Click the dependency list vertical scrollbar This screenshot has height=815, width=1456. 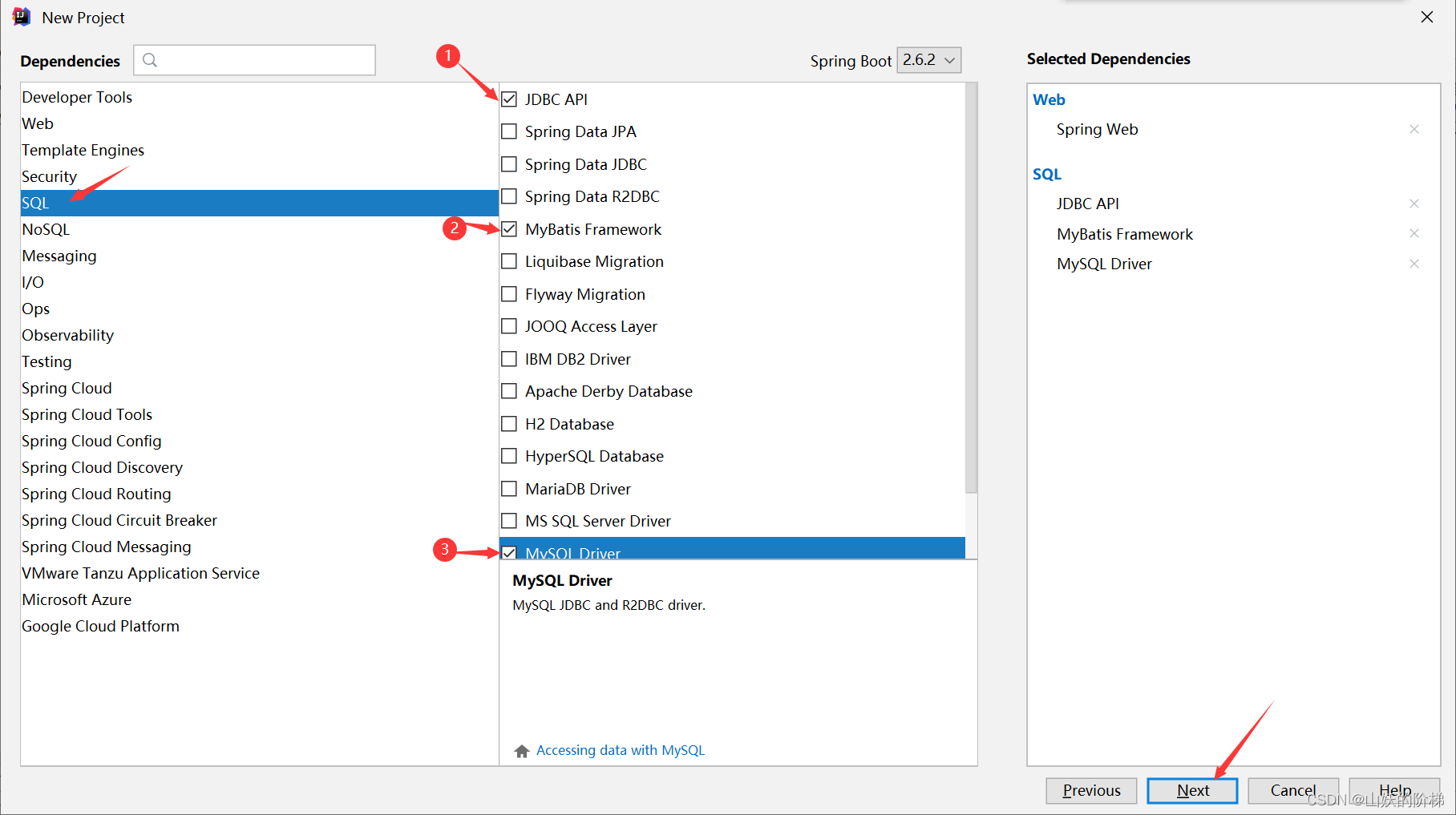(971, 288)
